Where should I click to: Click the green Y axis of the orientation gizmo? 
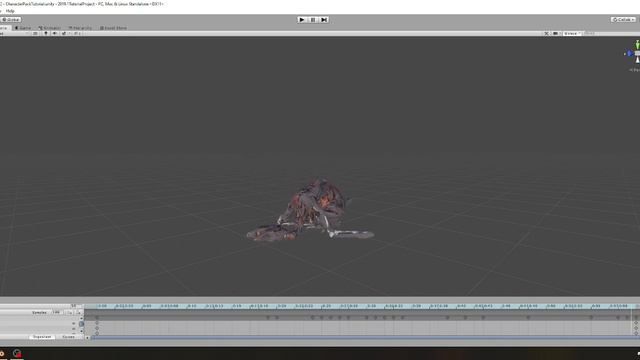coord(637,45)
